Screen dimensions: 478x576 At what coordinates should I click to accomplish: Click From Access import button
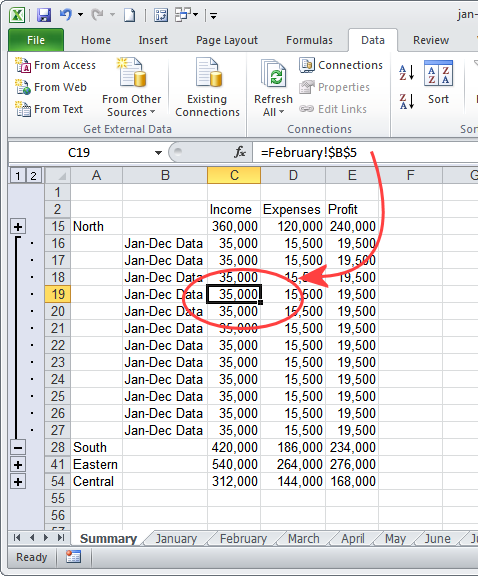click(x=55, y=65)
